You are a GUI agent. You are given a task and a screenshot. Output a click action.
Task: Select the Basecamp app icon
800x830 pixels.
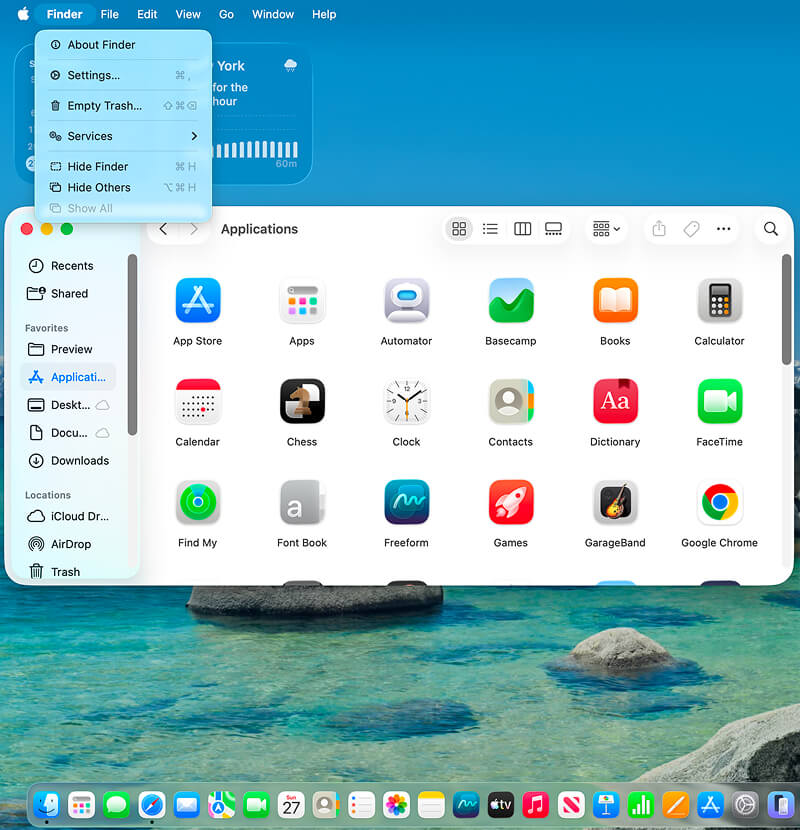click(510, 300)
